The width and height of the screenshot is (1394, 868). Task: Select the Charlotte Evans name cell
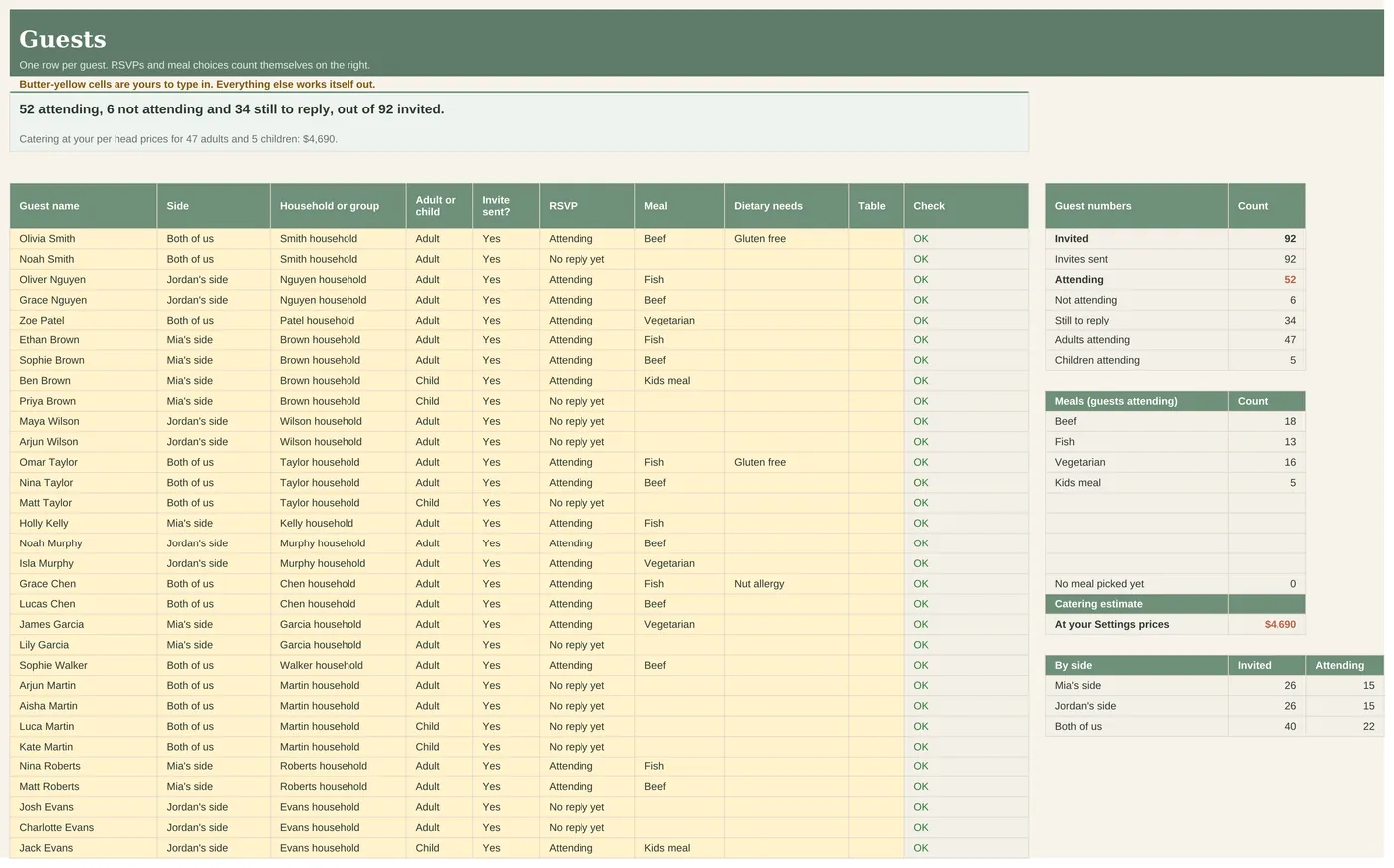tap(84, 828)
